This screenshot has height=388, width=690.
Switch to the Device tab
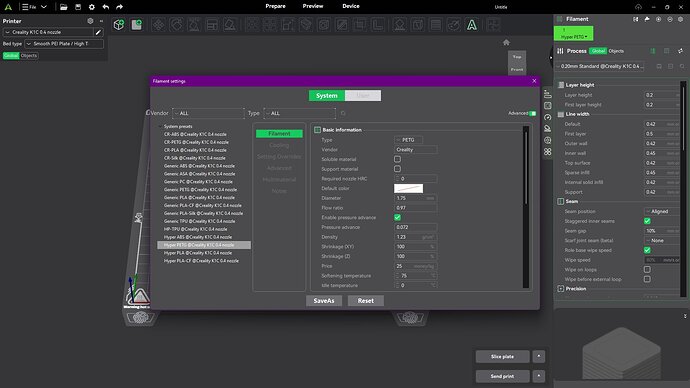(x=351, y=6)
